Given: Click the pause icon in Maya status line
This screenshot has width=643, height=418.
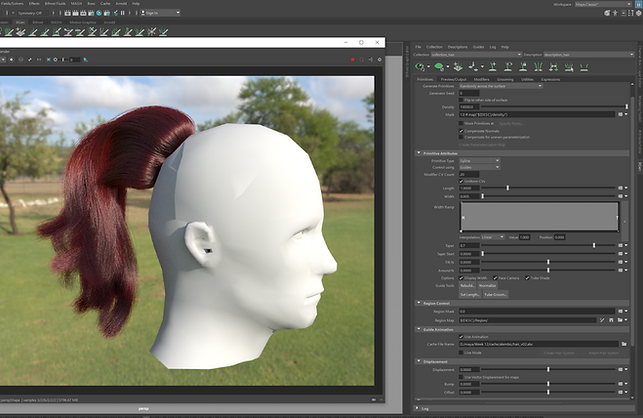Looking at the screenshot, I should (x=123, y=13).
